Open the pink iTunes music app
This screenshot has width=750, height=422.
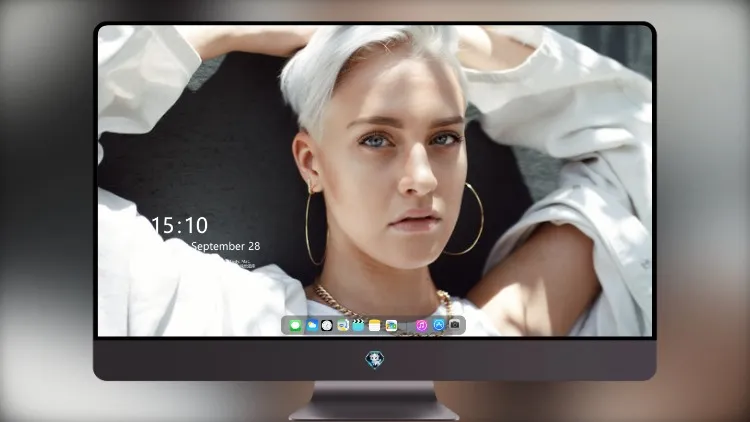point(421,326)
